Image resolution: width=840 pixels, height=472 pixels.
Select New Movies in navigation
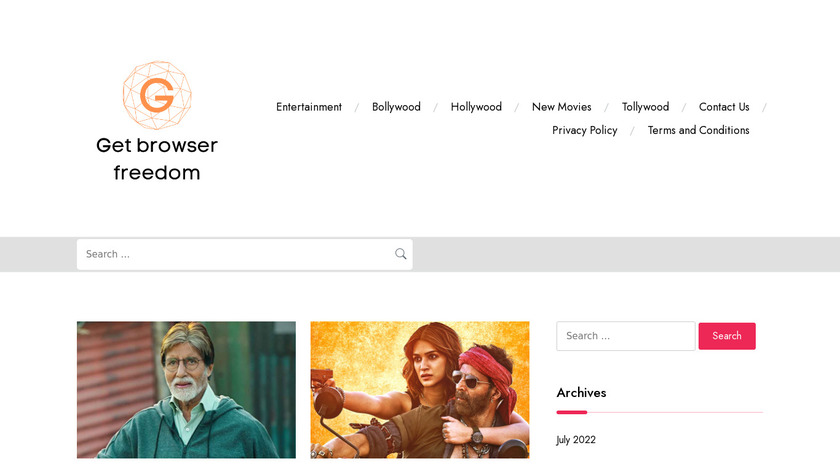[x=561, y=107]
